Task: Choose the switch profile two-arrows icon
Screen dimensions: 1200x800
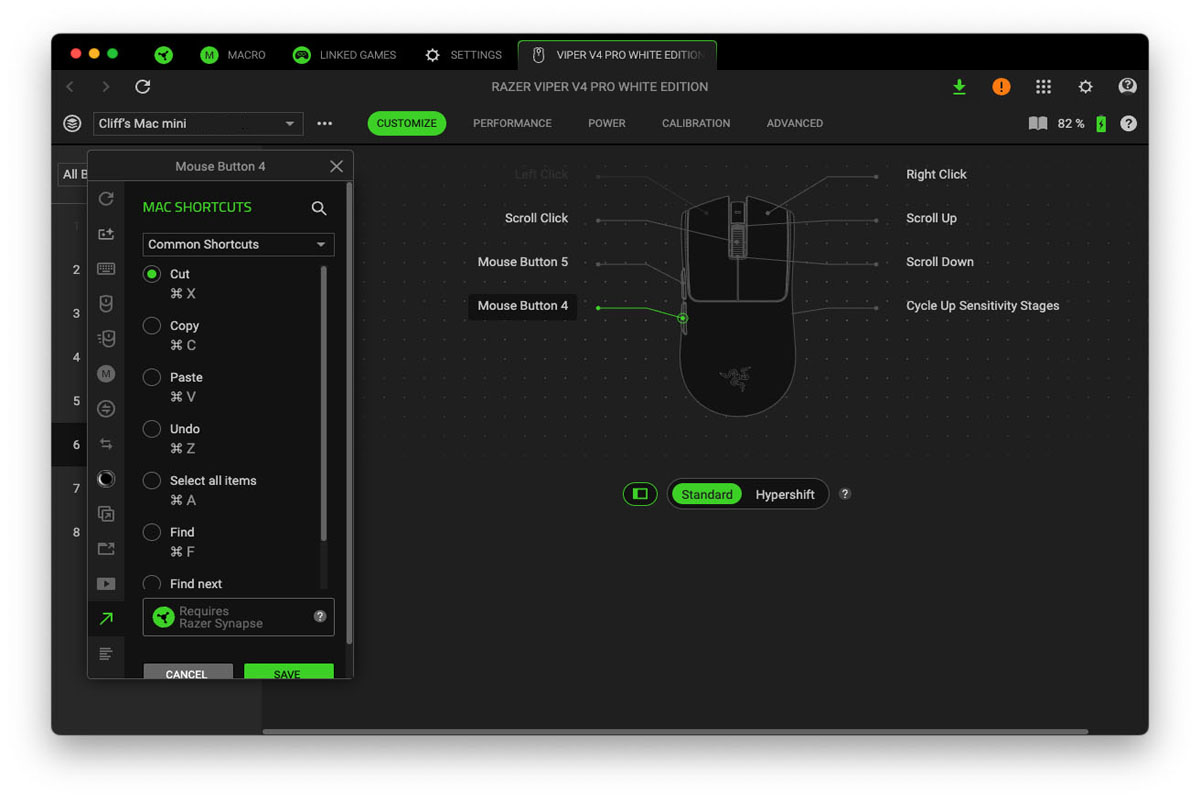Action: pos(106,444)
